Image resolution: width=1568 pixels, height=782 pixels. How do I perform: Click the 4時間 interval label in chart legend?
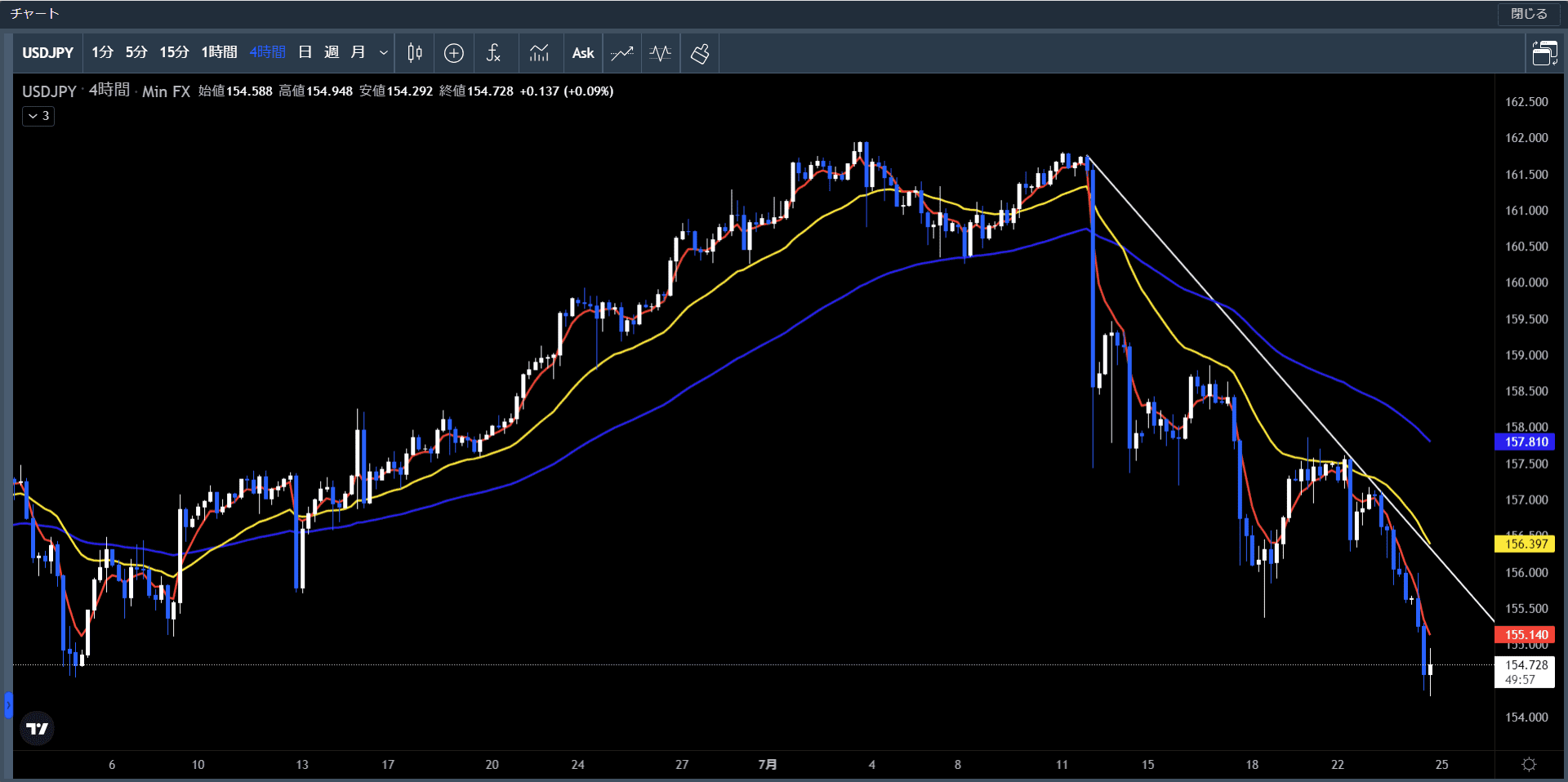pyautogui.click(x=109, y=91)
